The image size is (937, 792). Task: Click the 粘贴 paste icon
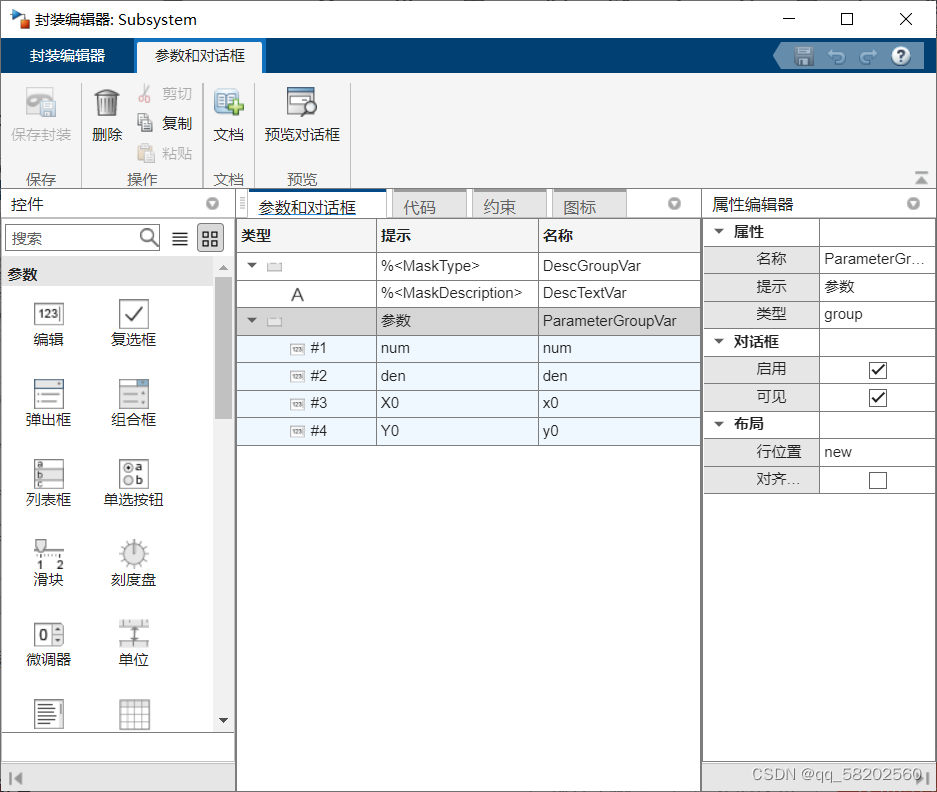(x=145, y=153)
